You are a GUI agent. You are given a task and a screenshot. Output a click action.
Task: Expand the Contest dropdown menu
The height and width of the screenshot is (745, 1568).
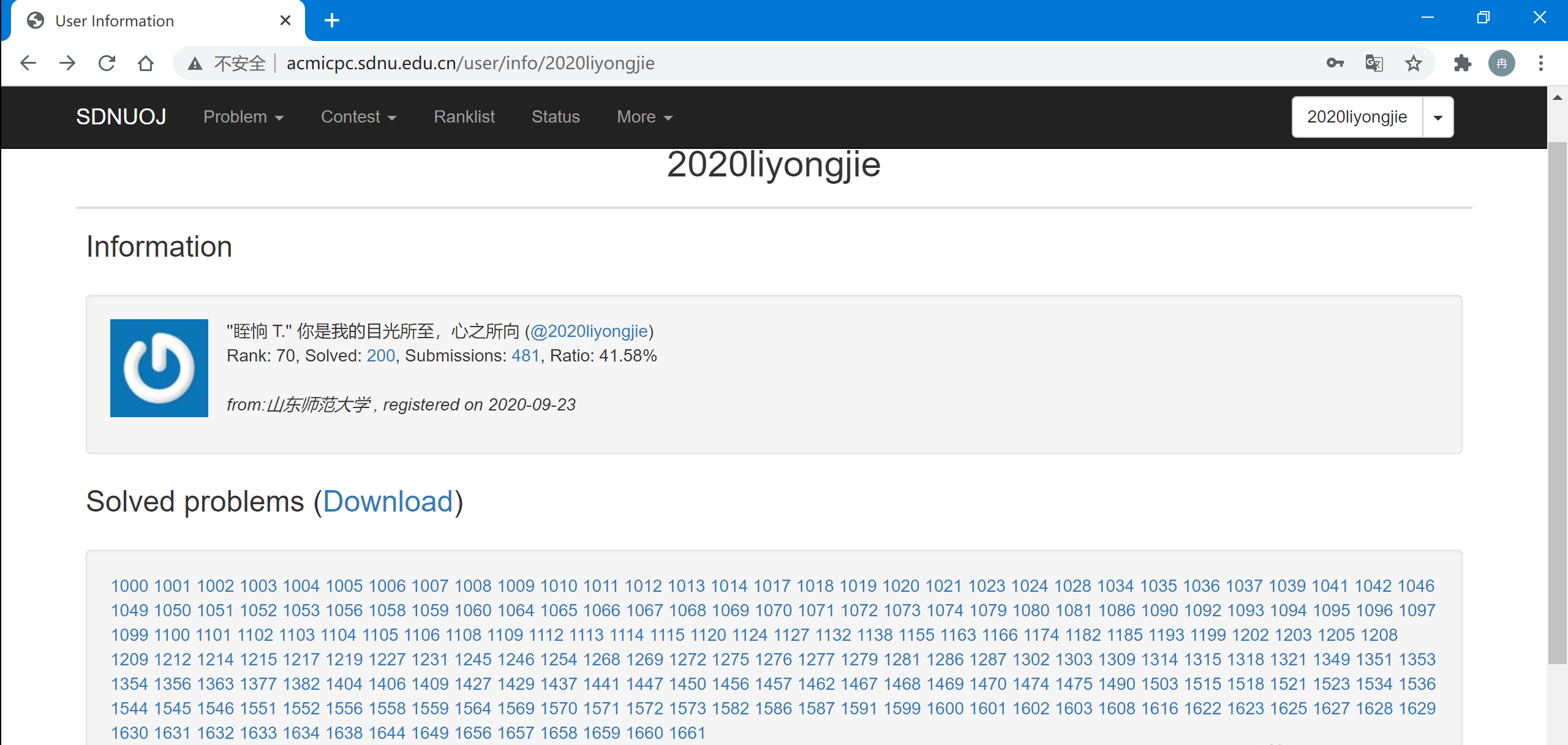[358, 117]
